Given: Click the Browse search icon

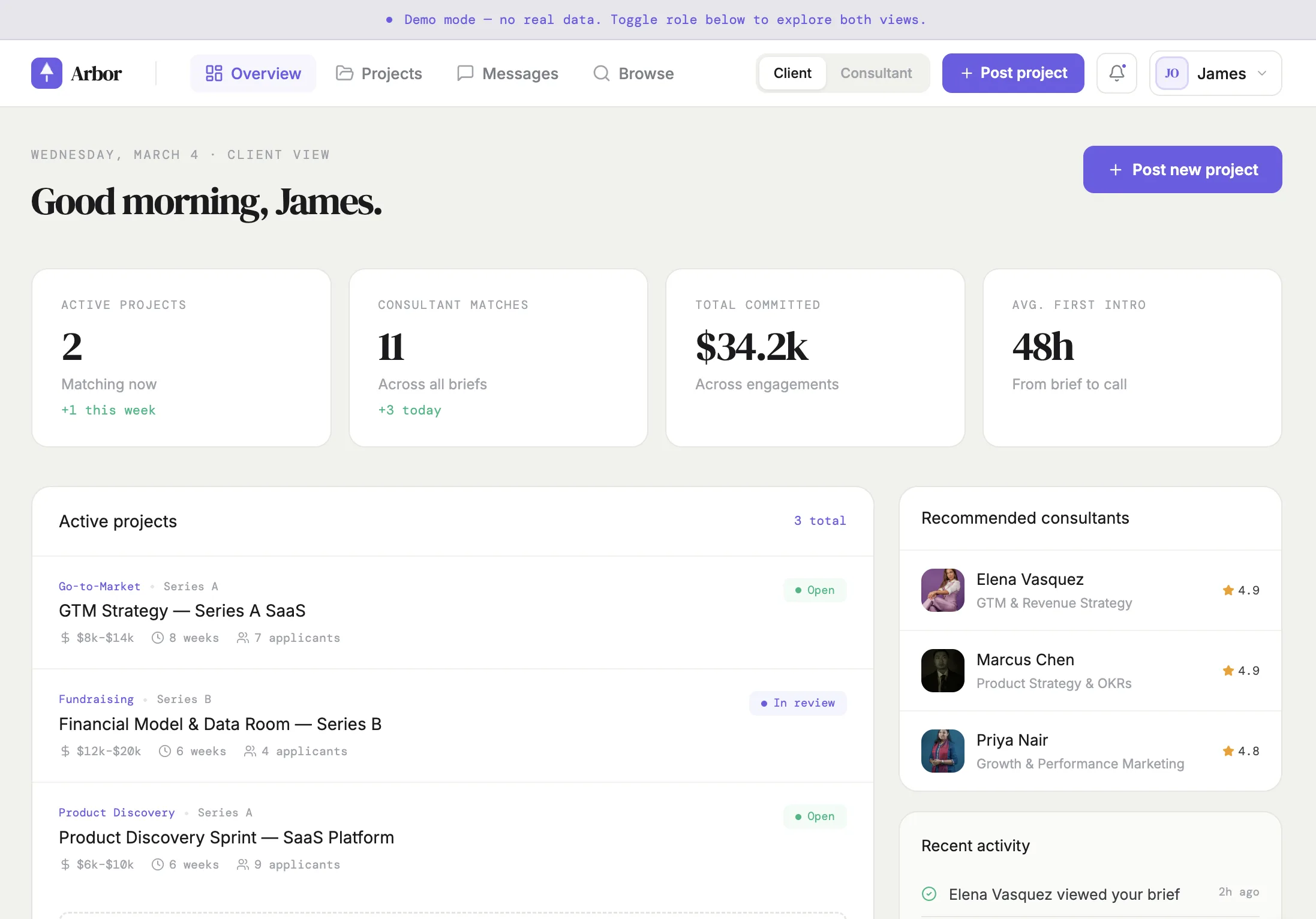Looking at the screenshot, I should [601, 73].
